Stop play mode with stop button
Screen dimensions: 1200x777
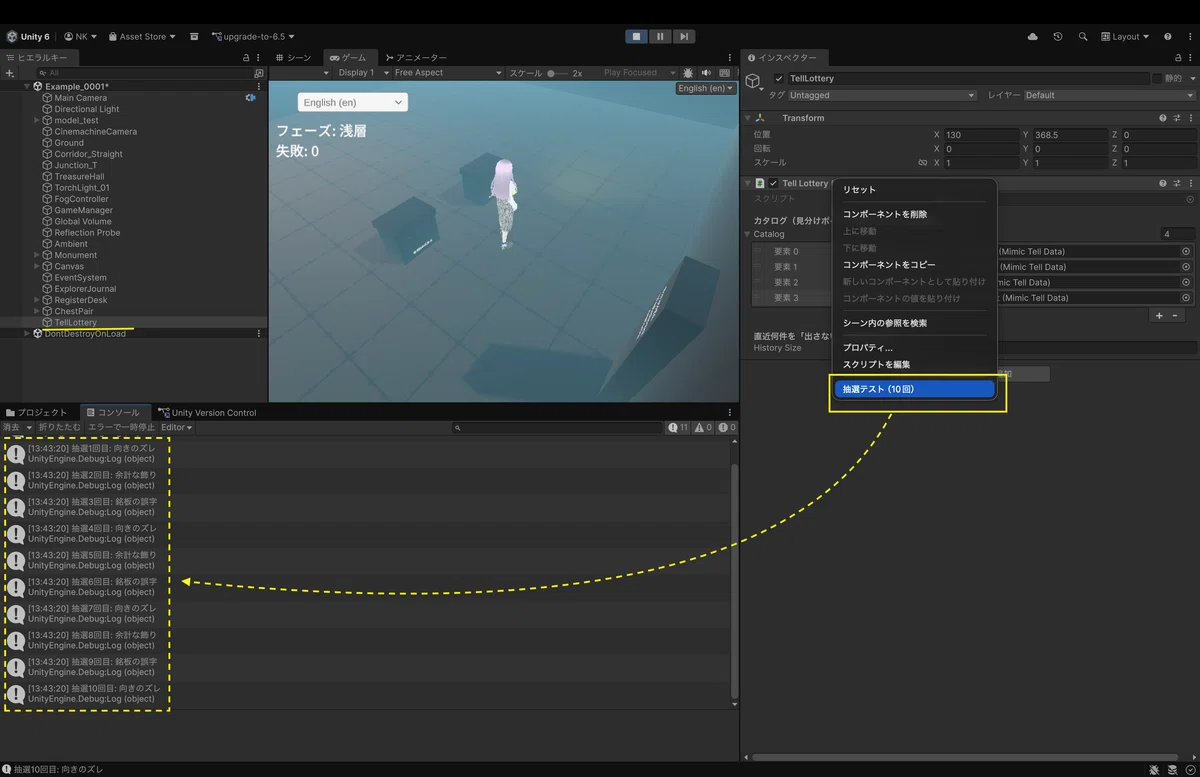pyautogui.click(x=637, y=37)
